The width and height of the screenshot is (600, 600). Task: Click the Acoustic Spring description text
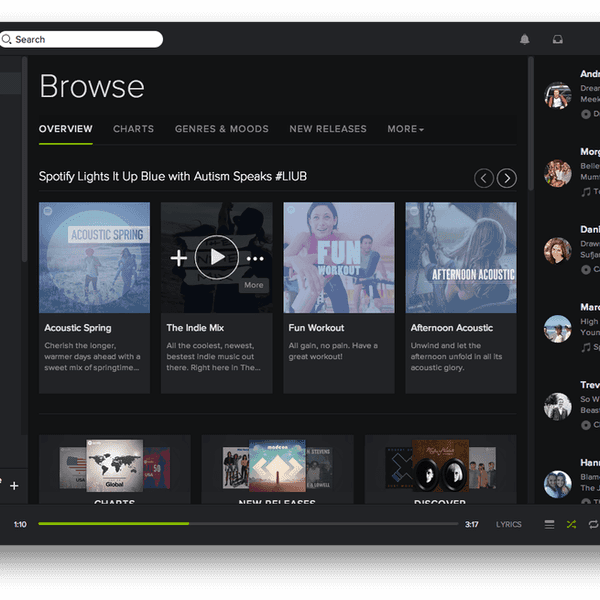92,357
